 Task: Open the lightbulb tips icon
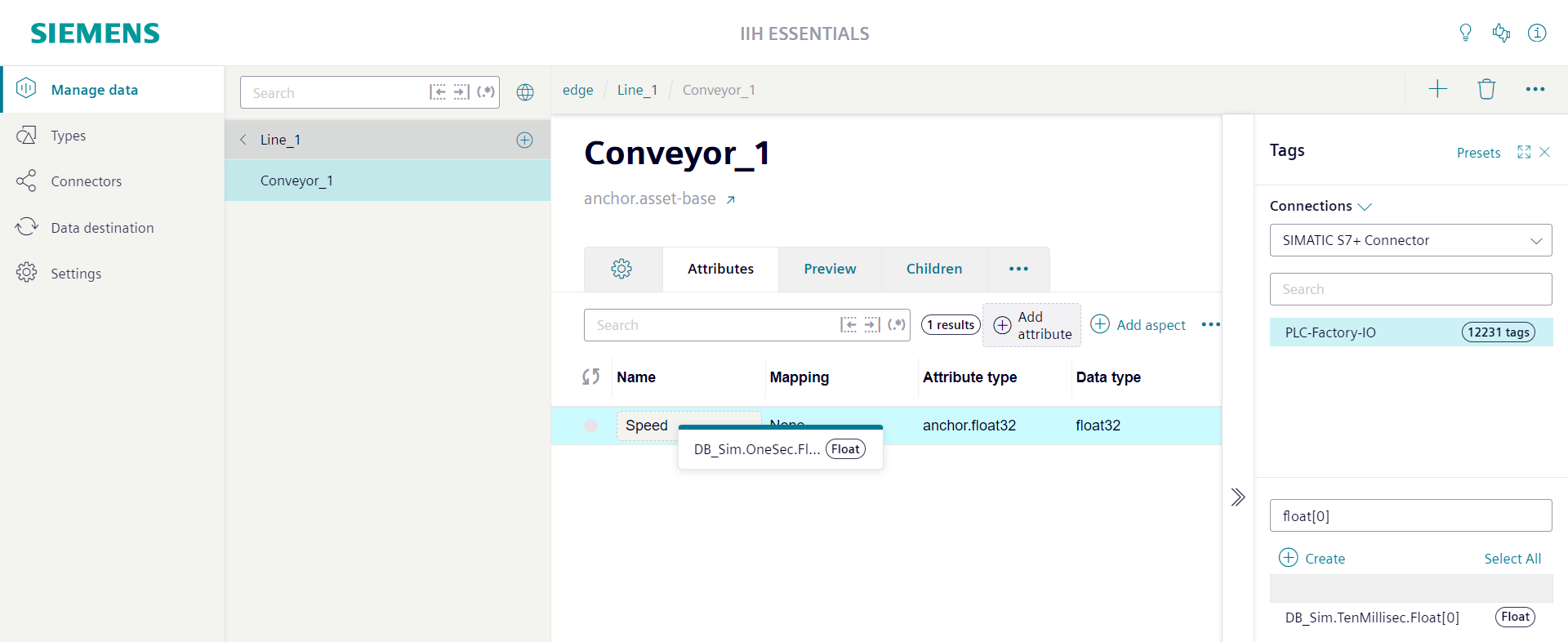(x=1465, y=33)
